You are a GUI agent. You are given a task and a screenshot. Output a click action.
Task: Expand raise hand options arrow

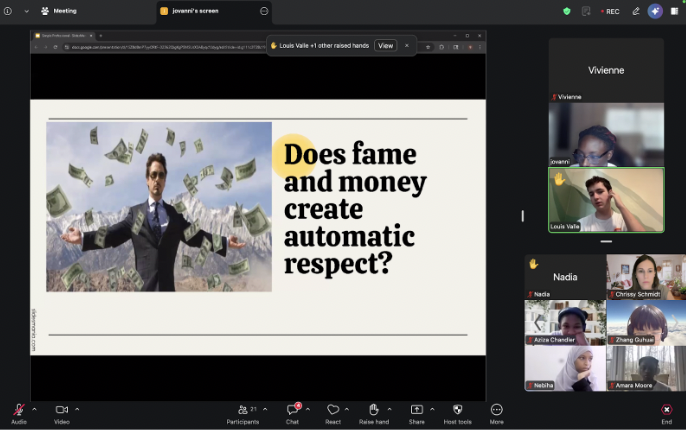point(389,409)
